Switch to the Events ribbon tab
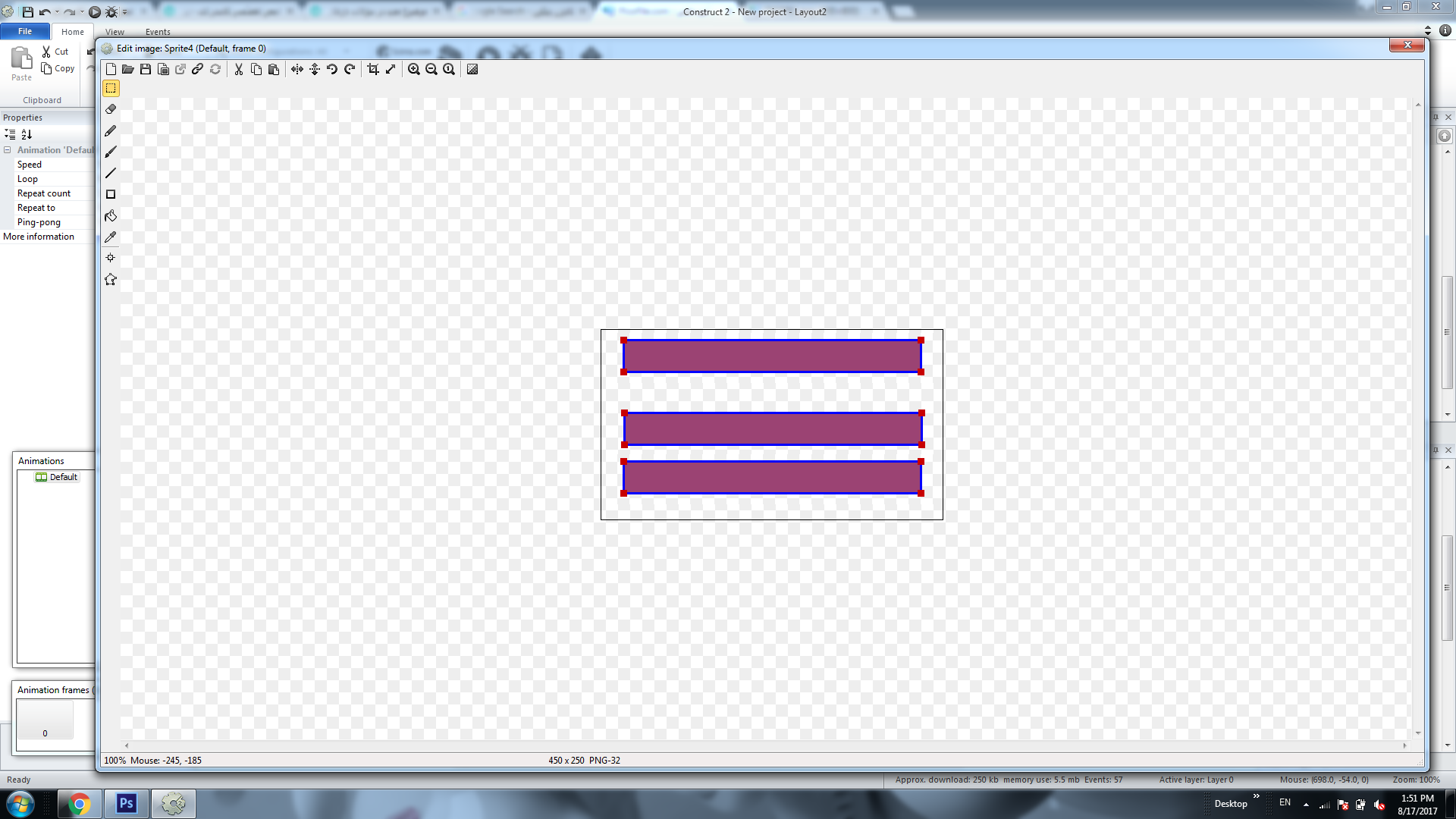1456x819 pixels. coord(158,32)
